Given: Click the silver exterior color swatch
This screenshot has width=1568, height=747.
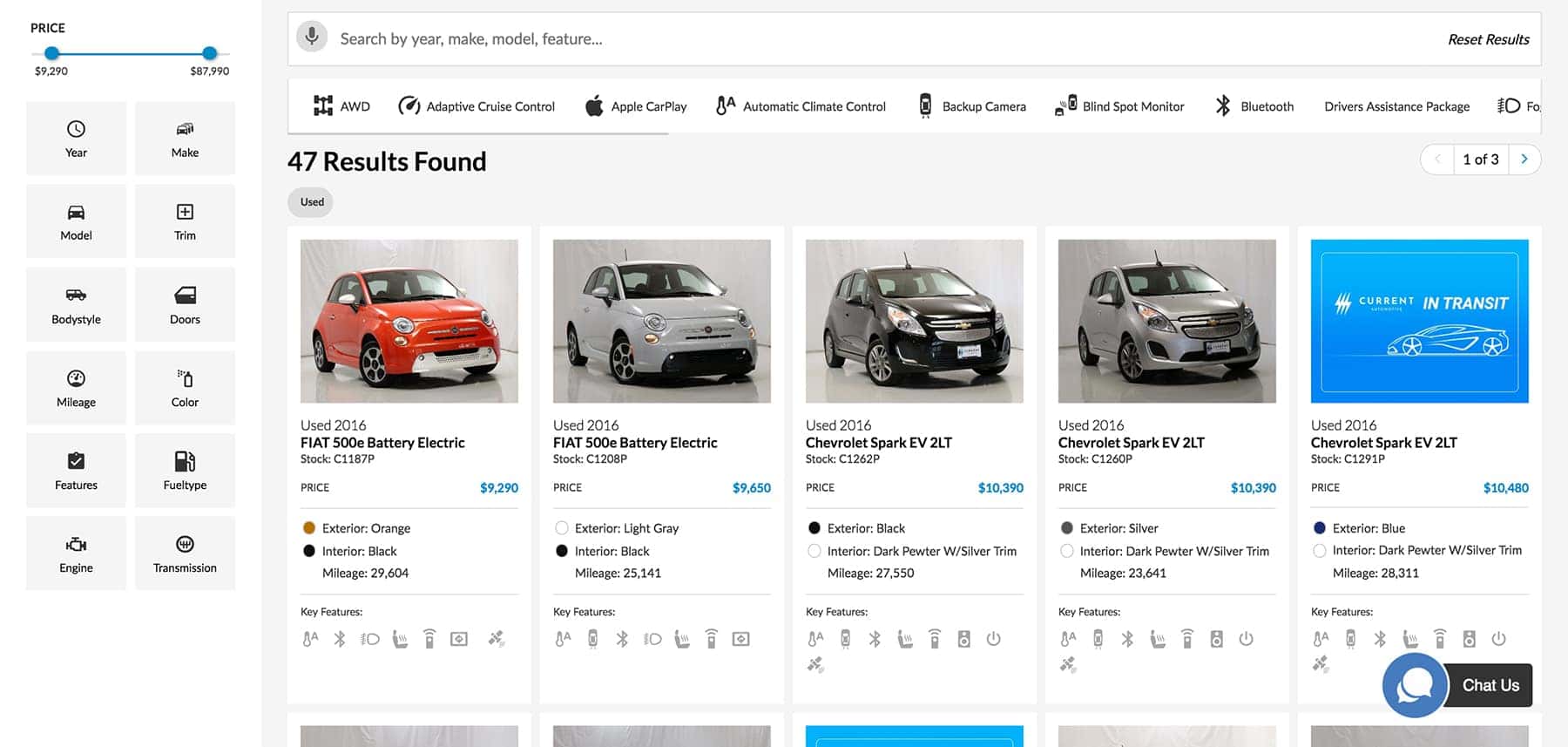Looking at the screenshot, I should click(x=1067, y=528).
